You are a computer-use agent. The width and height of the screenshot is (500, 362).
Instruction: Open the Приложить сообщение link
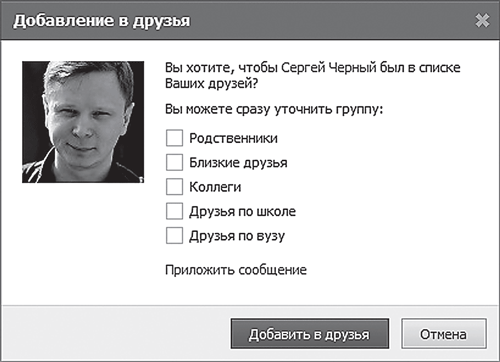click(236, 270)
